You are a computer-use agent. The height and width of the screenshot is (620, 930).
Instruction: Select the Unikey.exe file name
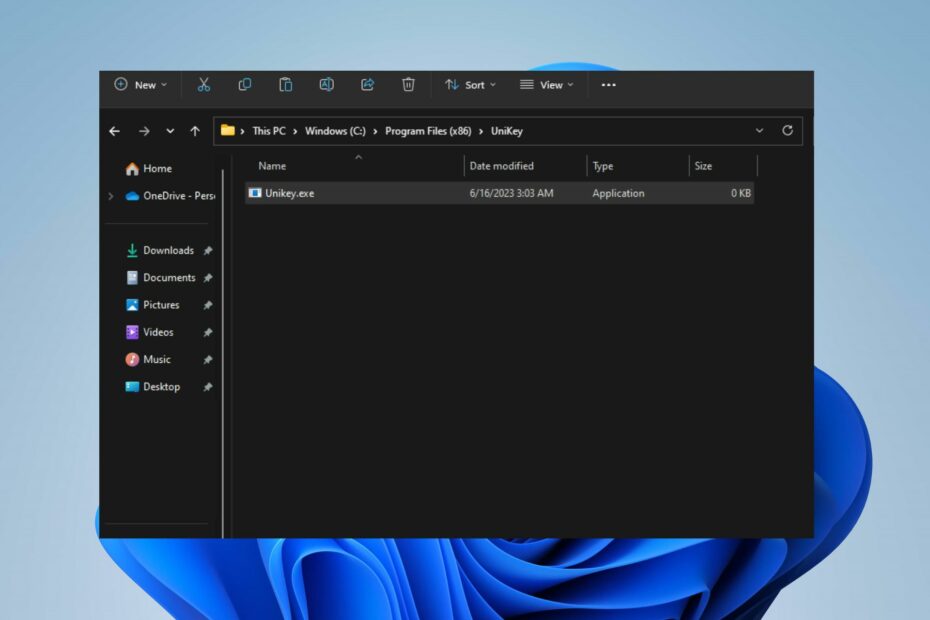point(289,193)
